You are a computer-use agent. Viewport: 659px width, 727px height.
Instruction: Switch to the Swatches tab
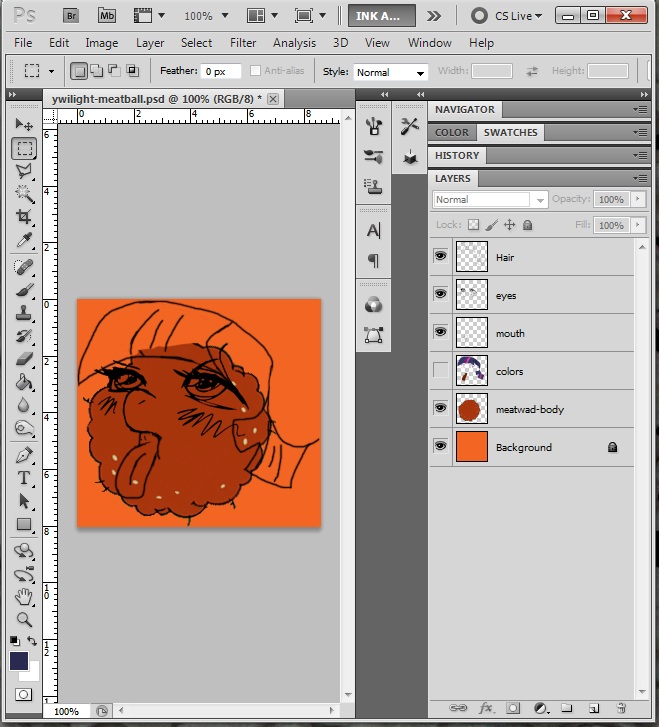[510, 132]
